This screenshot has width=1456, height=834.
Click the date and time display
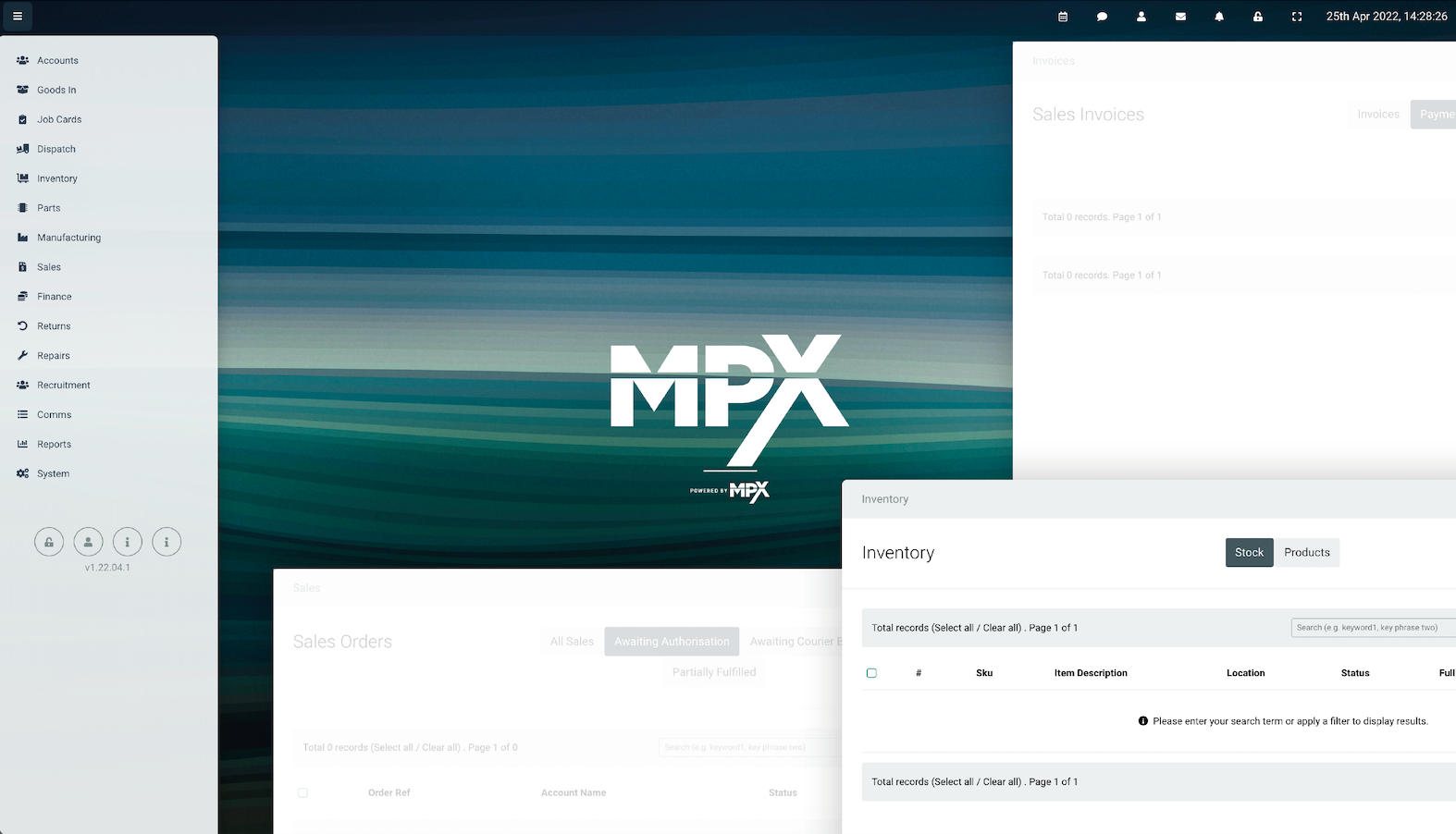pos(1387,17)
